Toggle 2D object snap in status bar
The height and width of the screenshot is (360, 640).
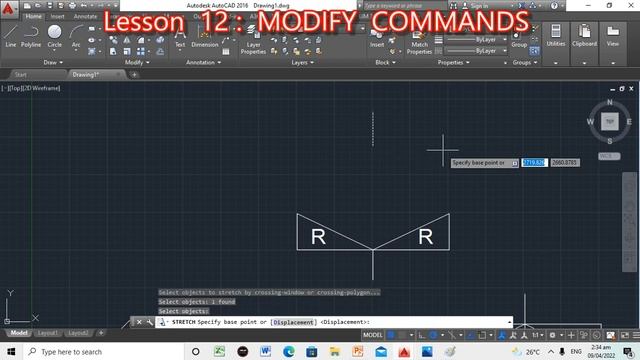(x=482, y=335)
